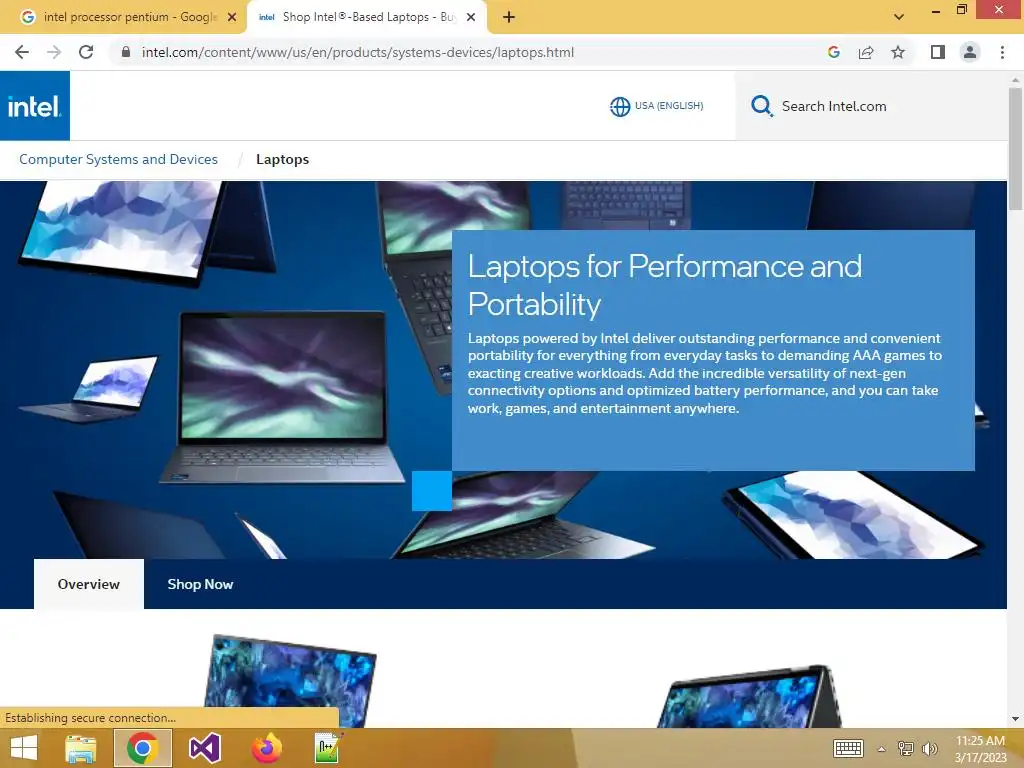Reload the page with the refresh icon
The height and width of the screenshot is (768, 1024).
[x=86, y=52]
